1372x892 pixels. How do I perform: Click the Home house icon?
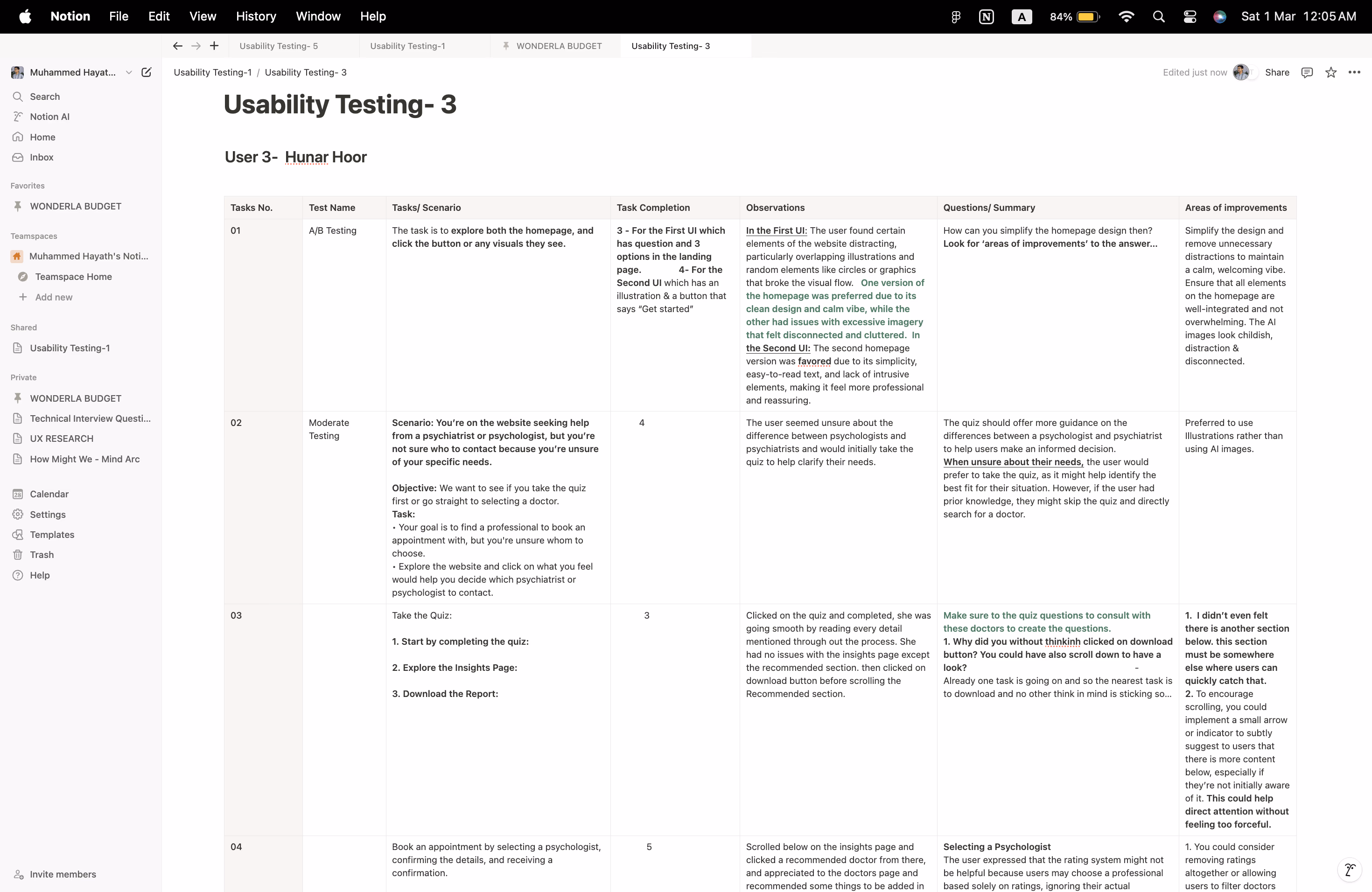[x=18, y=137]
